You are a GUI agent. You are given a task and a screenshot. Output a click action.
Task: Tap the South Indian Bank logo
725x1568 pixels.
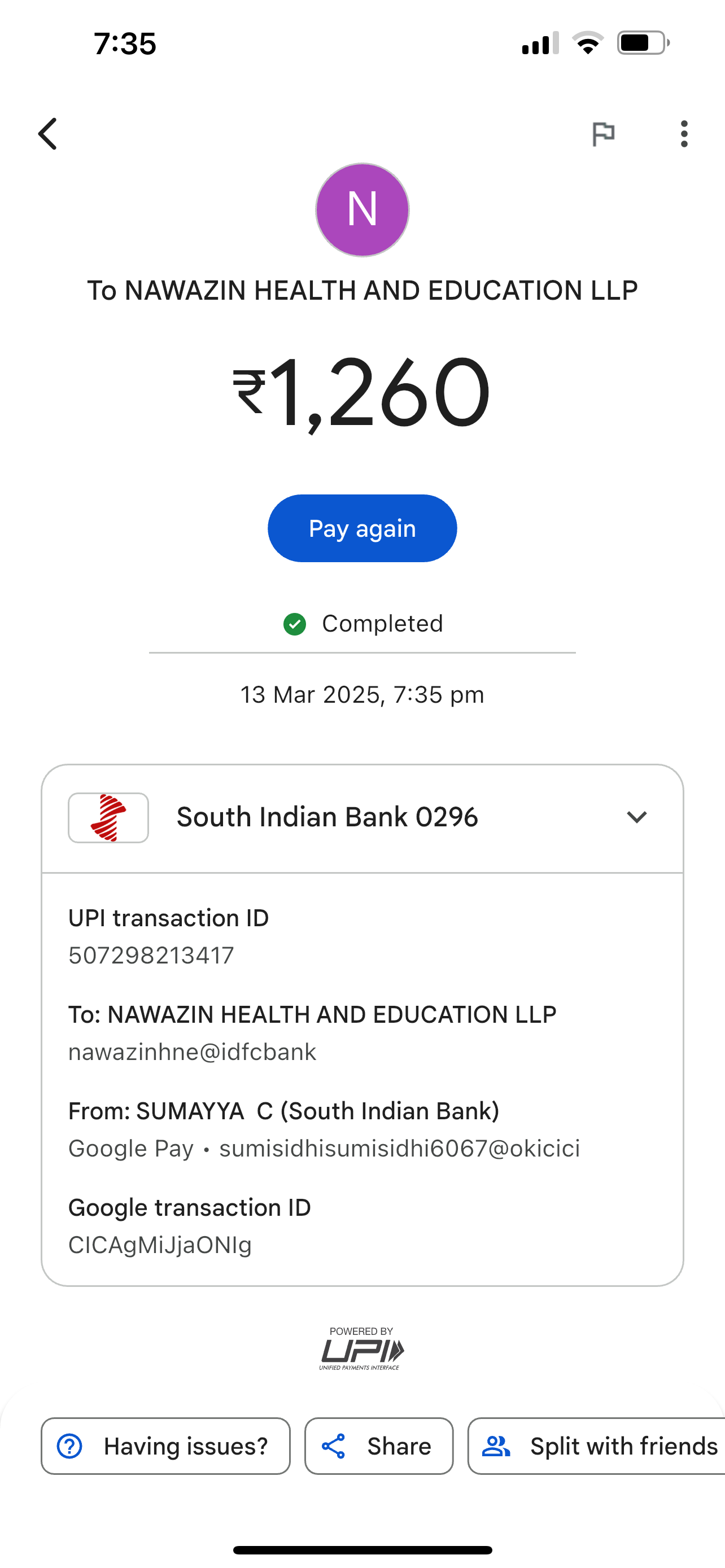[108, 817]
